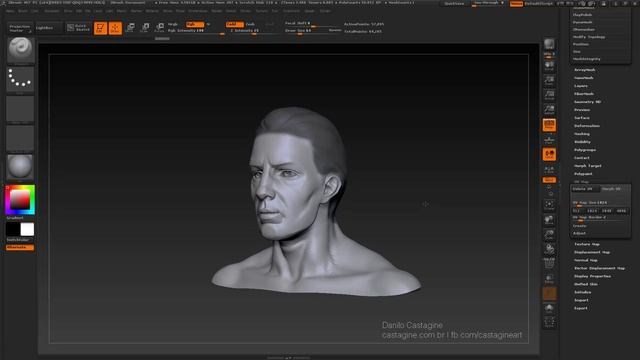Expand the Deformation subpalette
The width and height of the screenshot is (640, 360).
(x=587, y=126)
